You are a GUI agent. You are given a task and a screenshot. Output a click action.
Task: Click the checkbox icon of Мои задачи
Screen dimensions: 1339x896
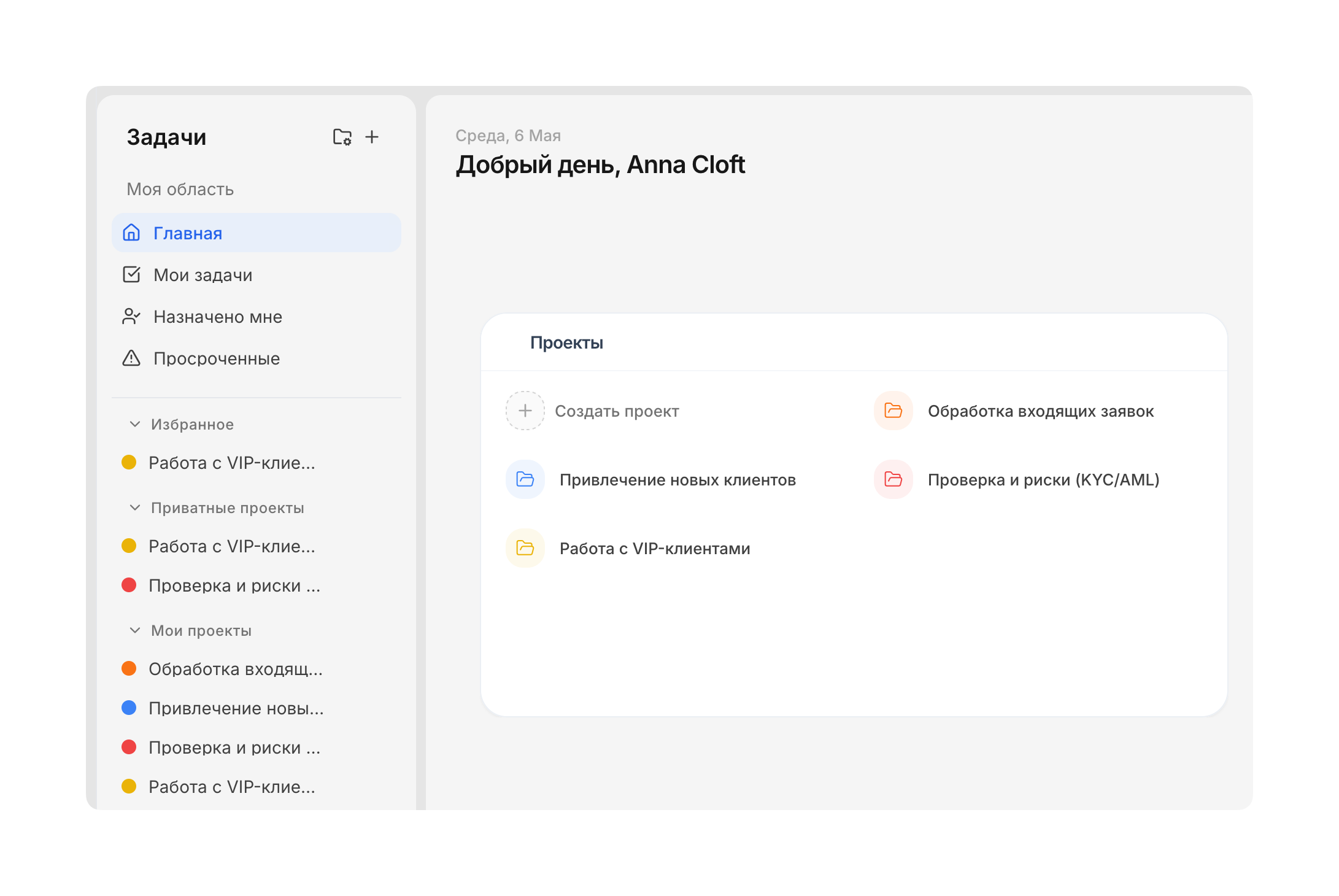131,274
